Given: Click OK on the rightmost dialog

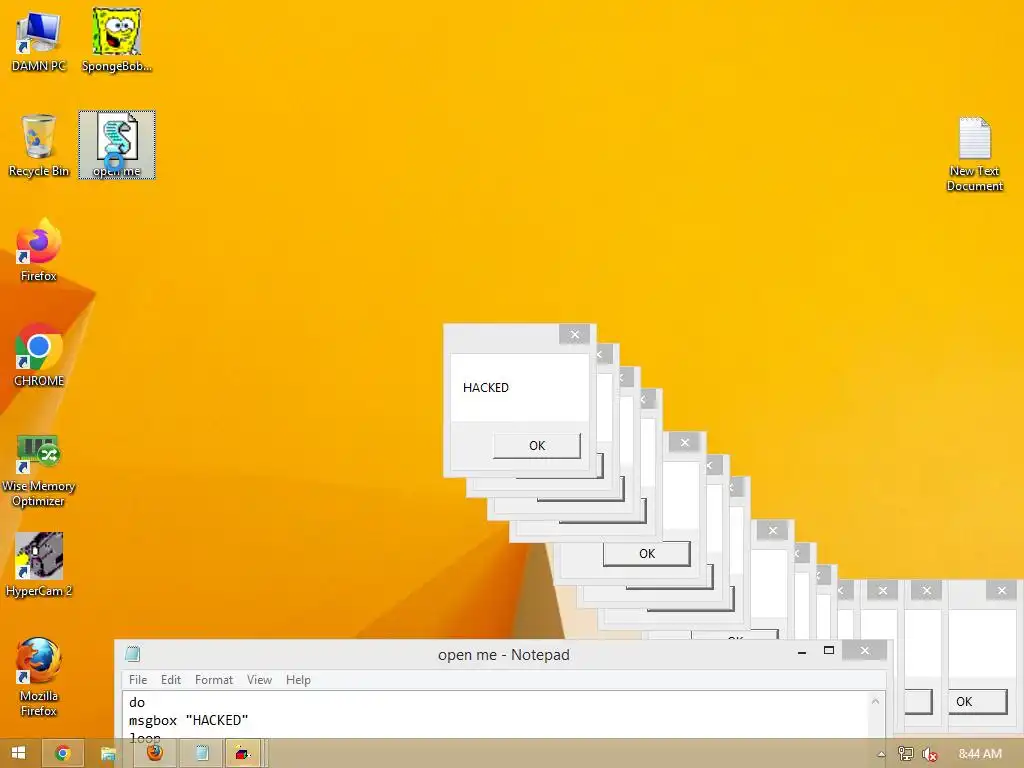Looking at the screenshot, I should click(x=977, y=701).
